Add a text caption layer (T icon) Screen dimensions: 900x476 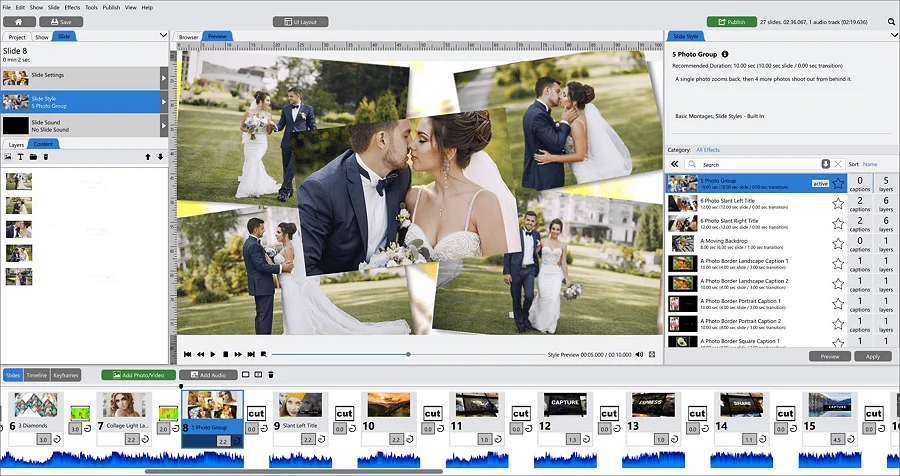pyautogui.click(x=21, y=157)
